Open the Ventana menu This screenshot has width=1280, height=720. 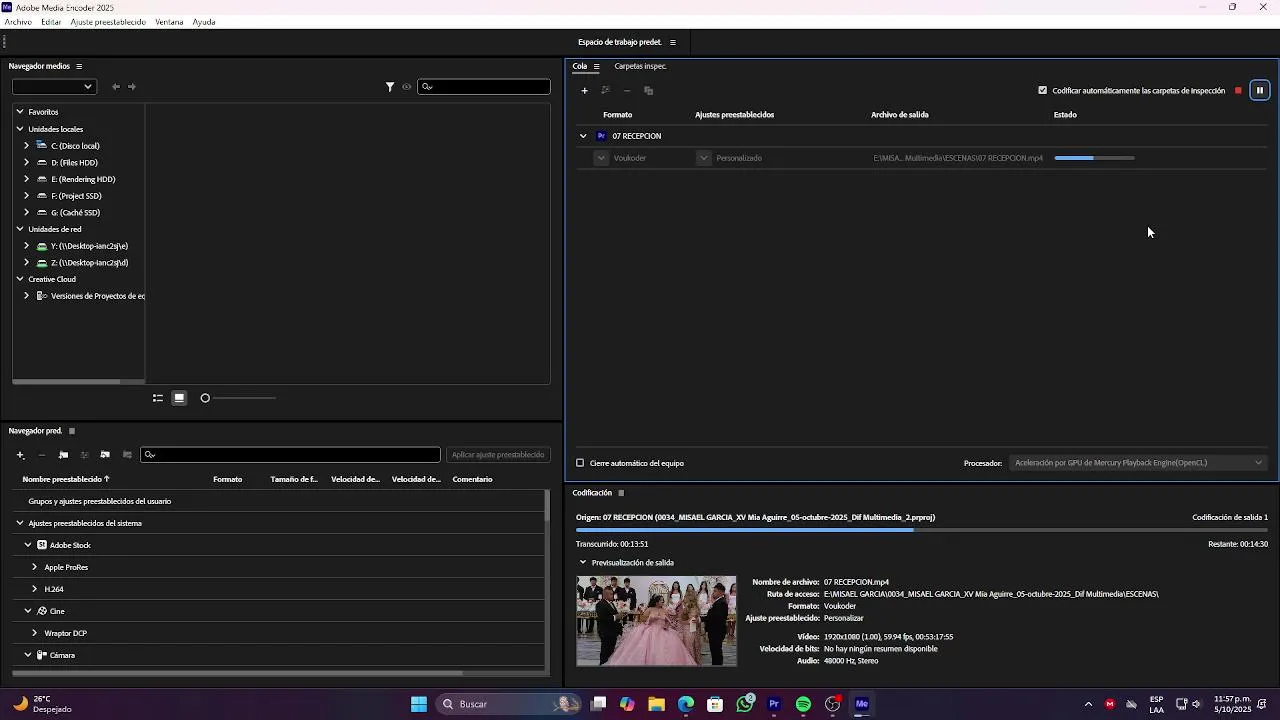tap(169, 22)
